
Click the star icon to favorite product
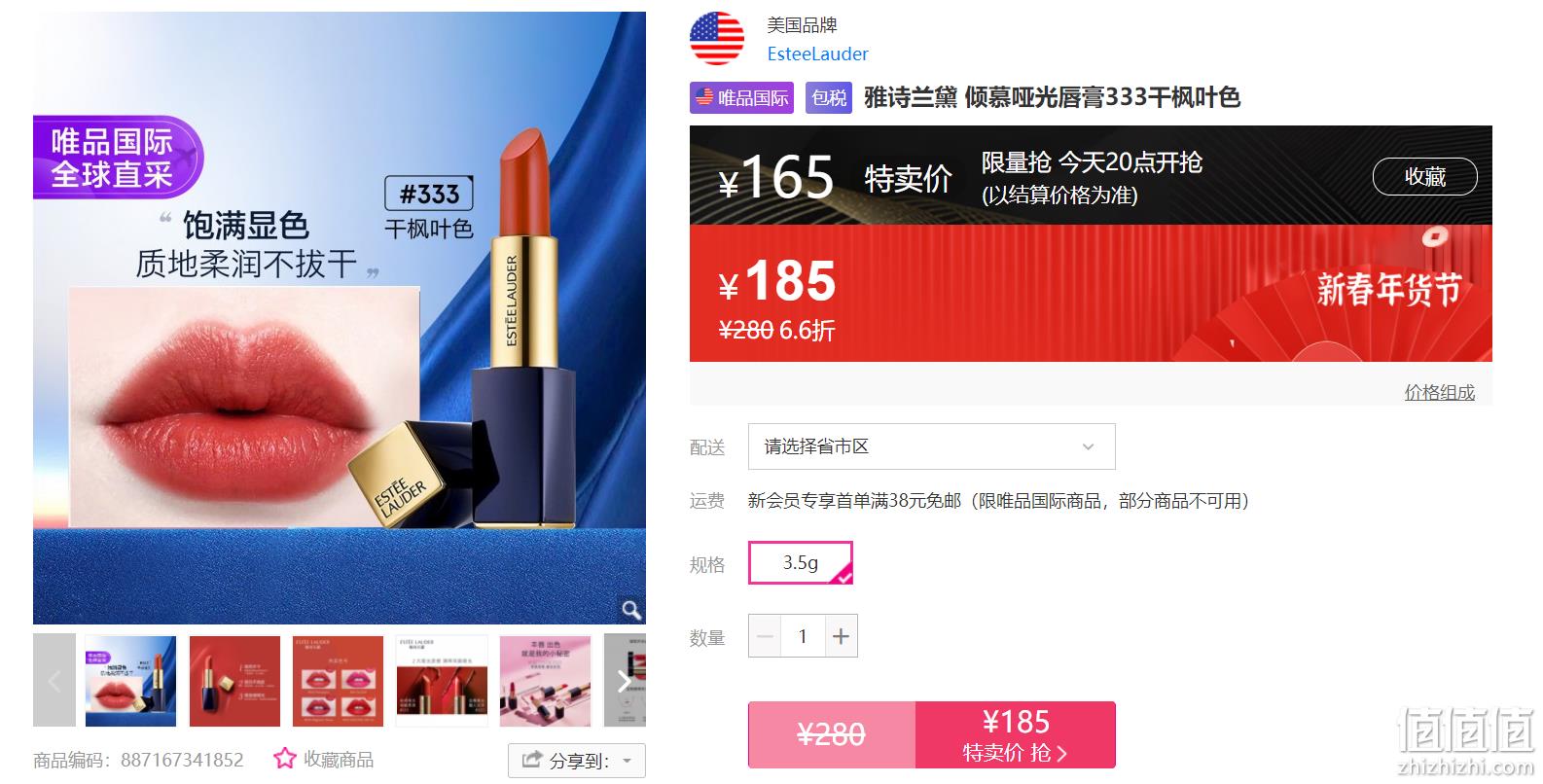[284, 759]
